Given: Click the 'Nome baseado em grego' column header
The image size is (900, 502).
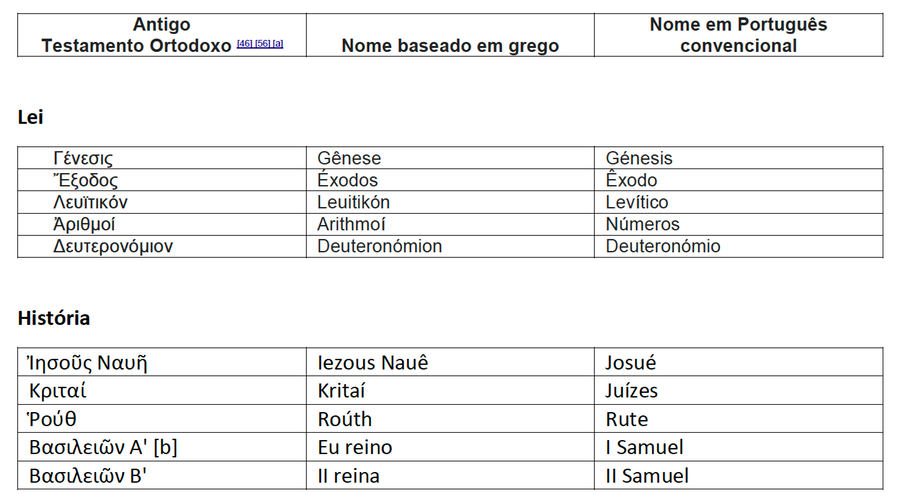Looking at the screenshot, I should click(450, 46).
